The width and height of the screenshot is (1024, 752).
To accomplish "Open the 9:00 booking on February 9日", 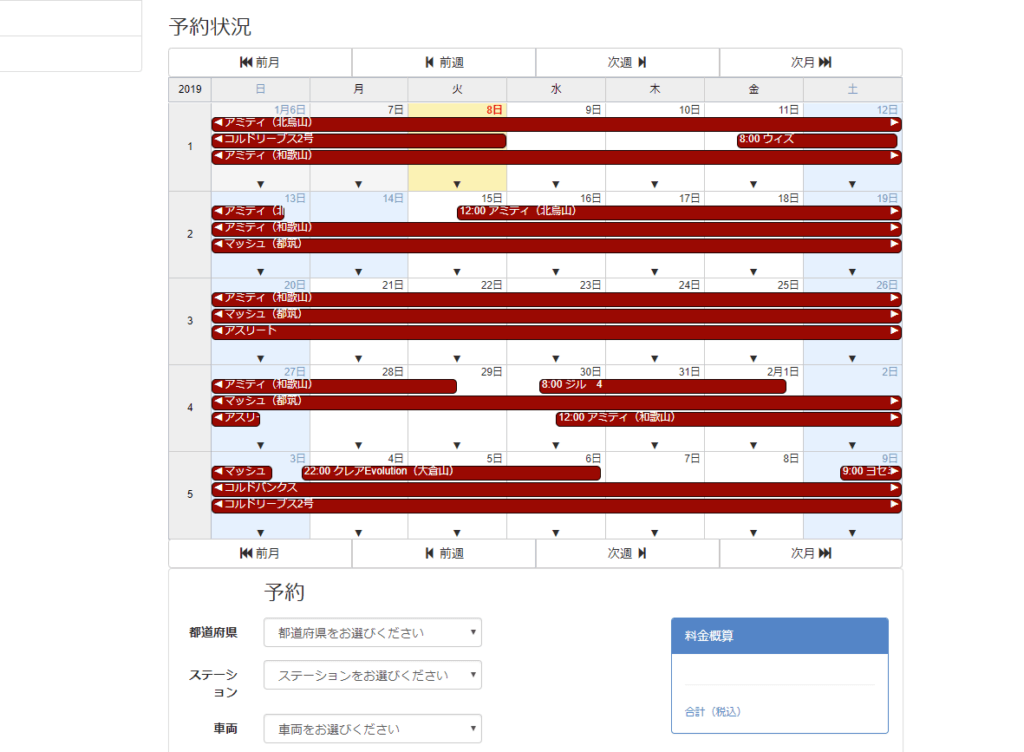I will pyautogui.click(x=871, y=472).
